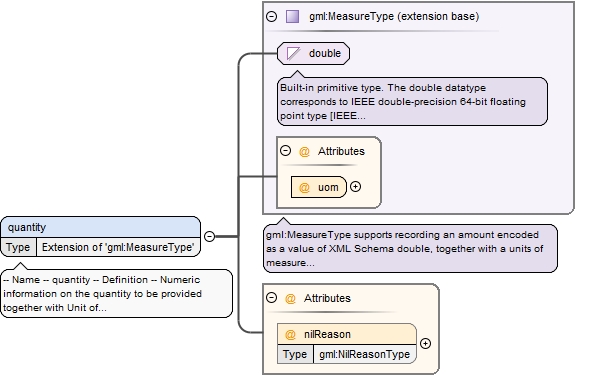
Task: Click the gml:MeasureType annotation note
Action: point(410,248)
